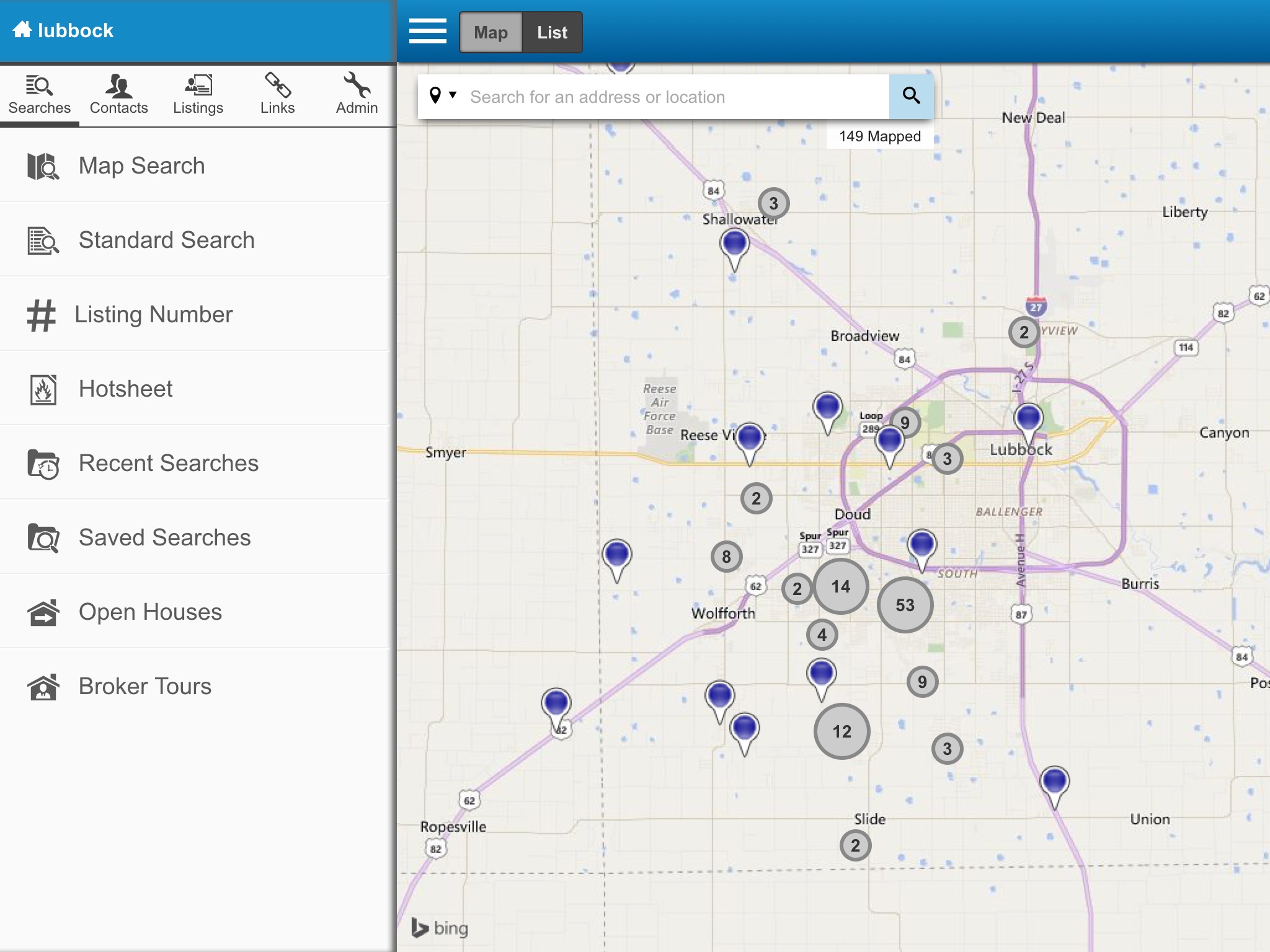
Task: Open Saved Searches
Action: pyautogui.click(x=164, y=537)
